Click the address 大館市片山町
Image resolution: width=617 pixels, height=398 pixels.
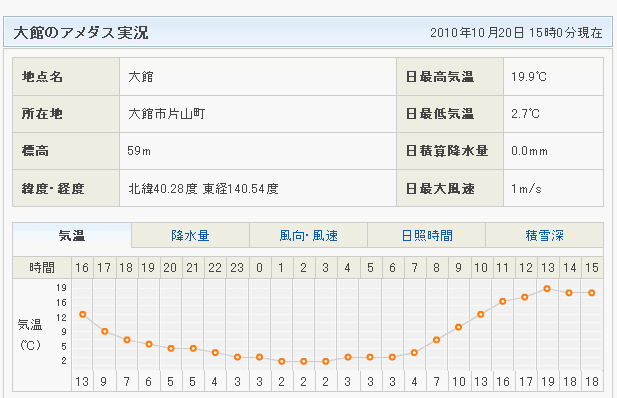click(167, 114)
